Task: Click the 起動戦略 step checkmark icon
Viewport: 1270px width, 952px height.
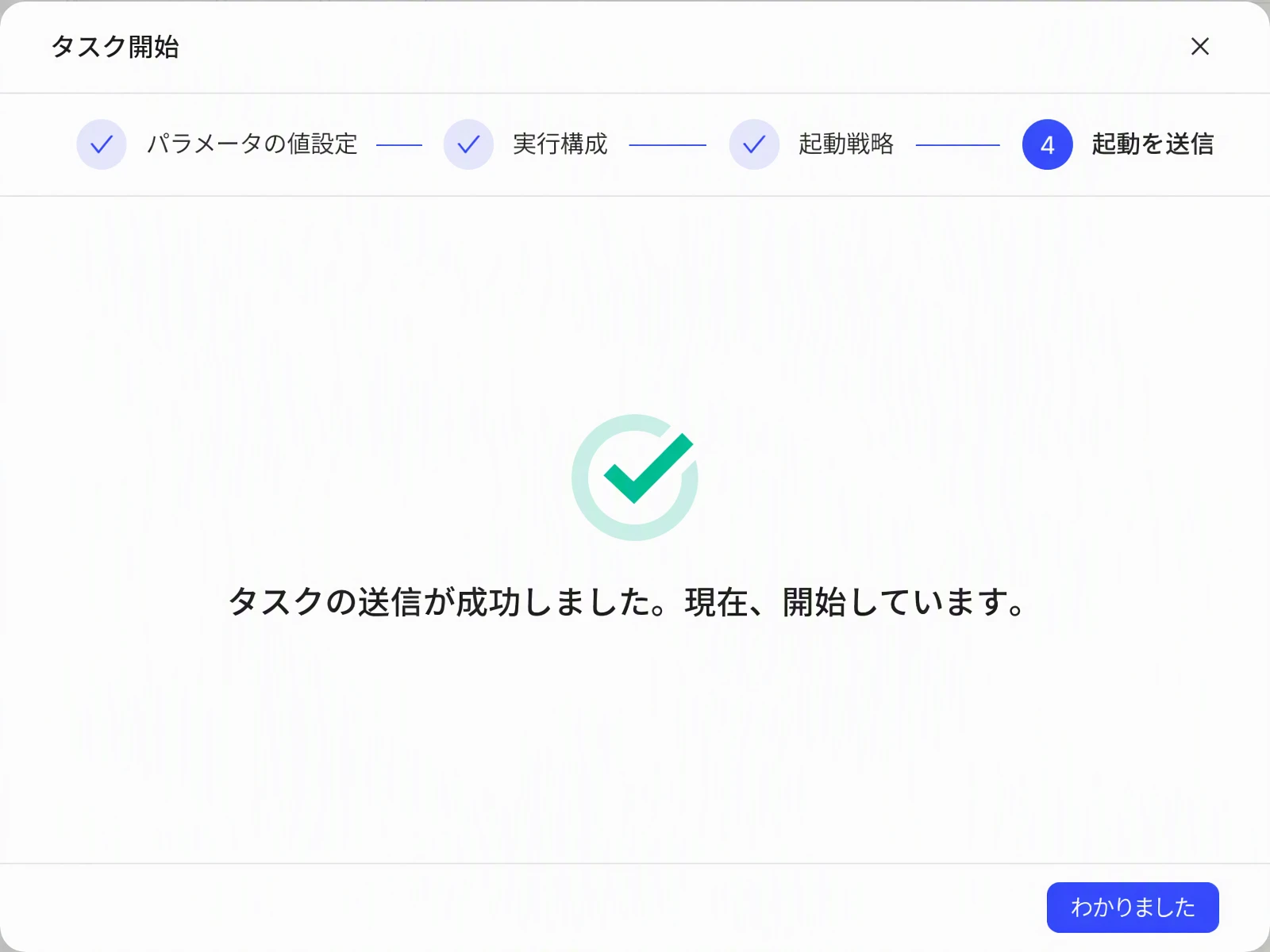Action: click(x=754, y=144)
